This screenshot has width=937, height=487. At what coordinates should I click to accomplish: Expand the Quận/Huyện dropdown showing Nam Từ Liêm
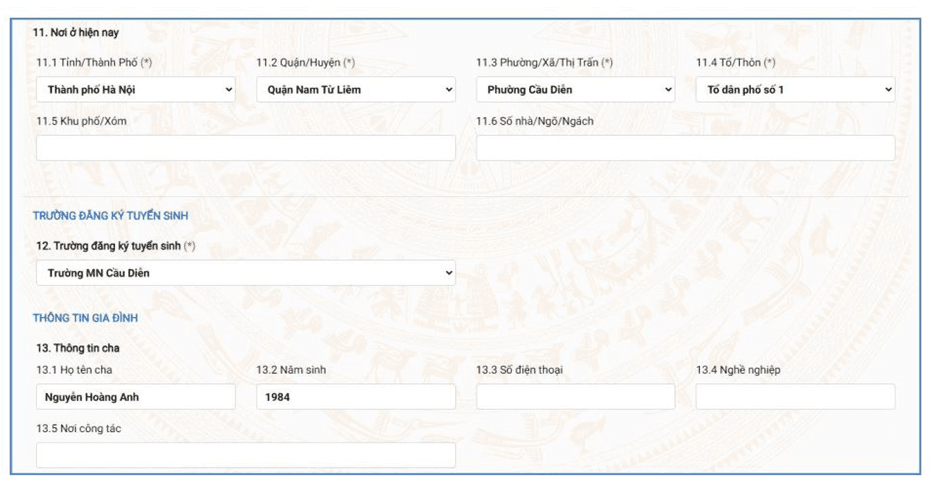point(356,90)
